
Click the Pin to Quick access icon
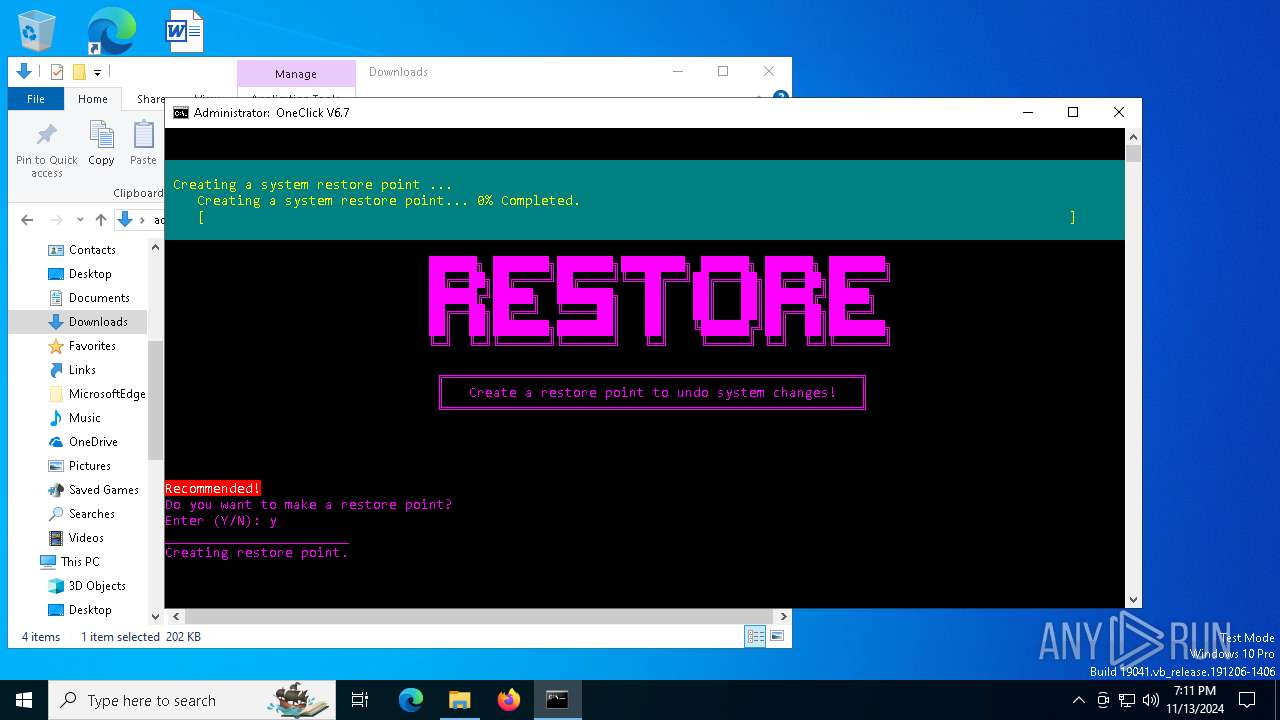pyautogui.click(x=46, y=151)
